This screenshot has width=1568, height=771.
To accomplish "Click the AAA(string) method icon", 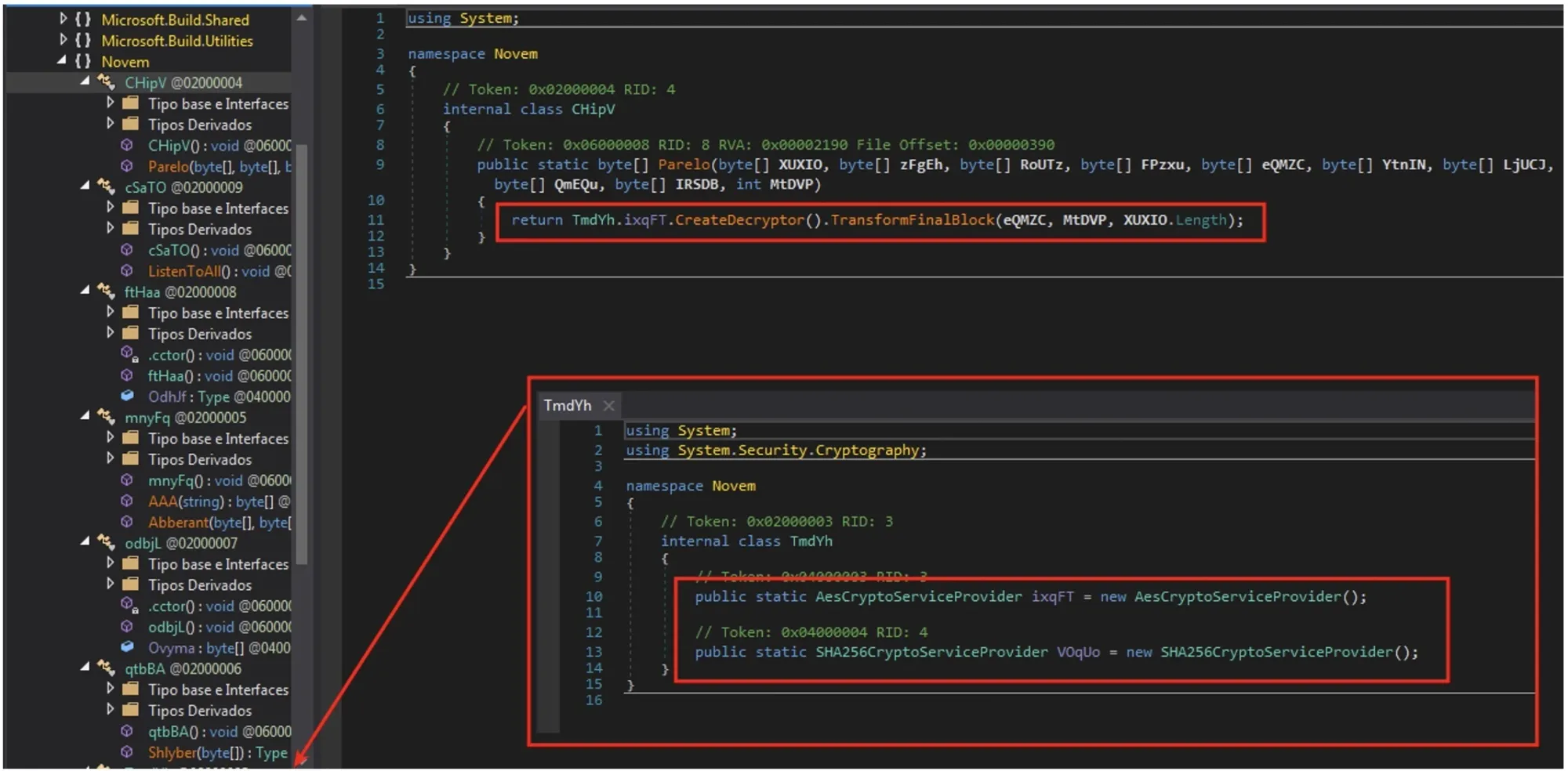I will pos(127,501).
